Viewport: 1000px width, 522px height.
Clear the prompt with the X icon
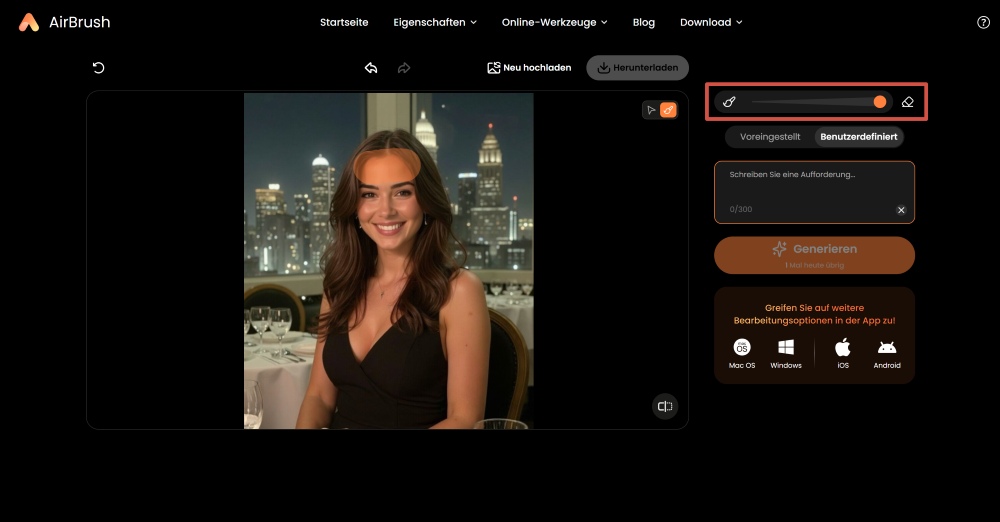click(x=901, y=210)
